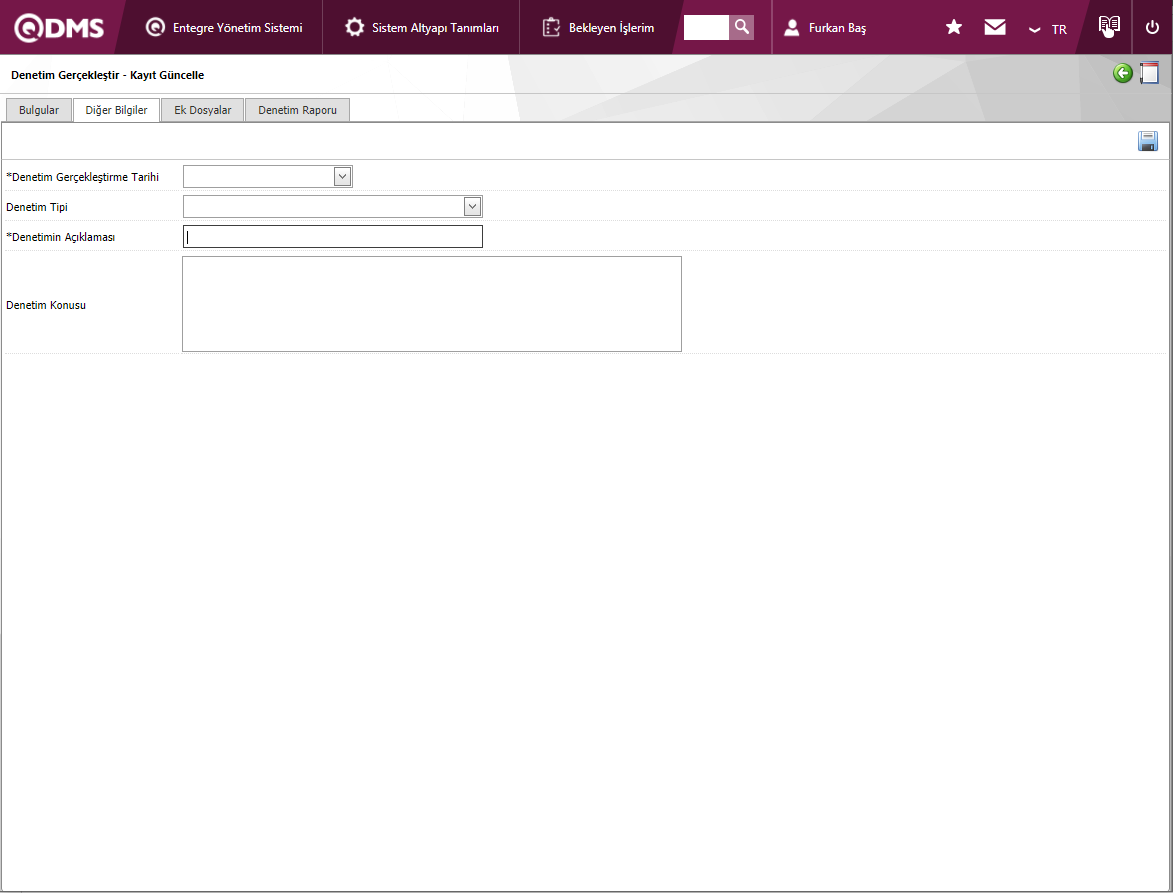This screenshot has width=1173, height=893.
Task: Open the Denetim Raporu tab
Action: [x=297, y=110]
